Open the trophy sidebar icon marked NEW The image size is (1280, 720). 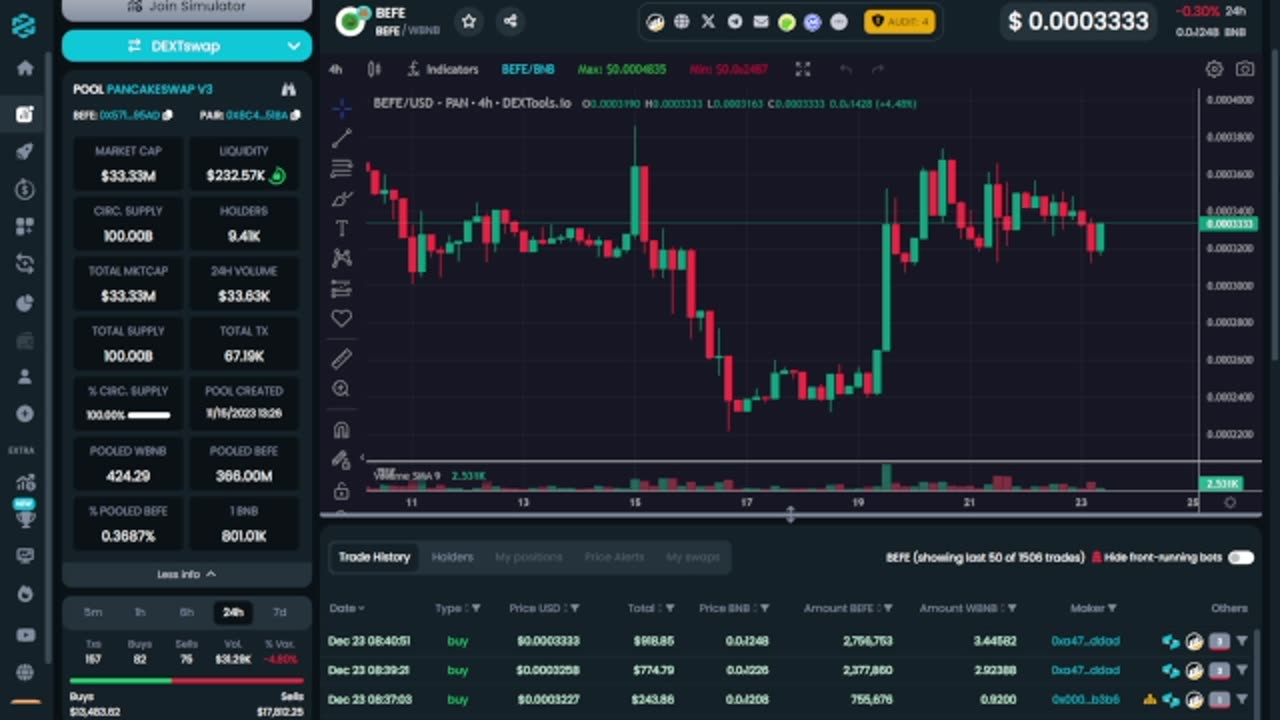pos(25,517)
